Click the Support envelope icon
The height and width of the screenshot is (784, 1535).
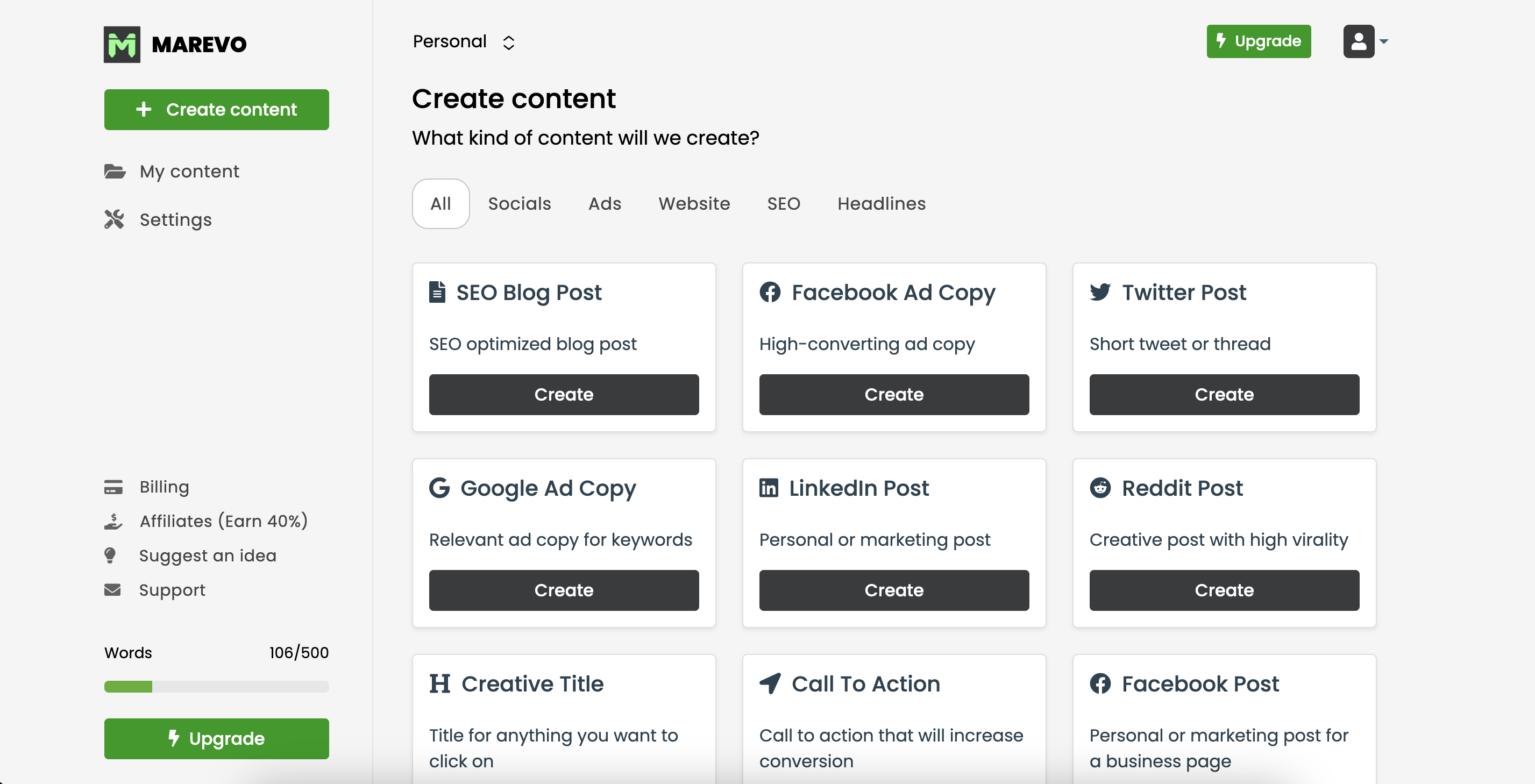(112, 590)
